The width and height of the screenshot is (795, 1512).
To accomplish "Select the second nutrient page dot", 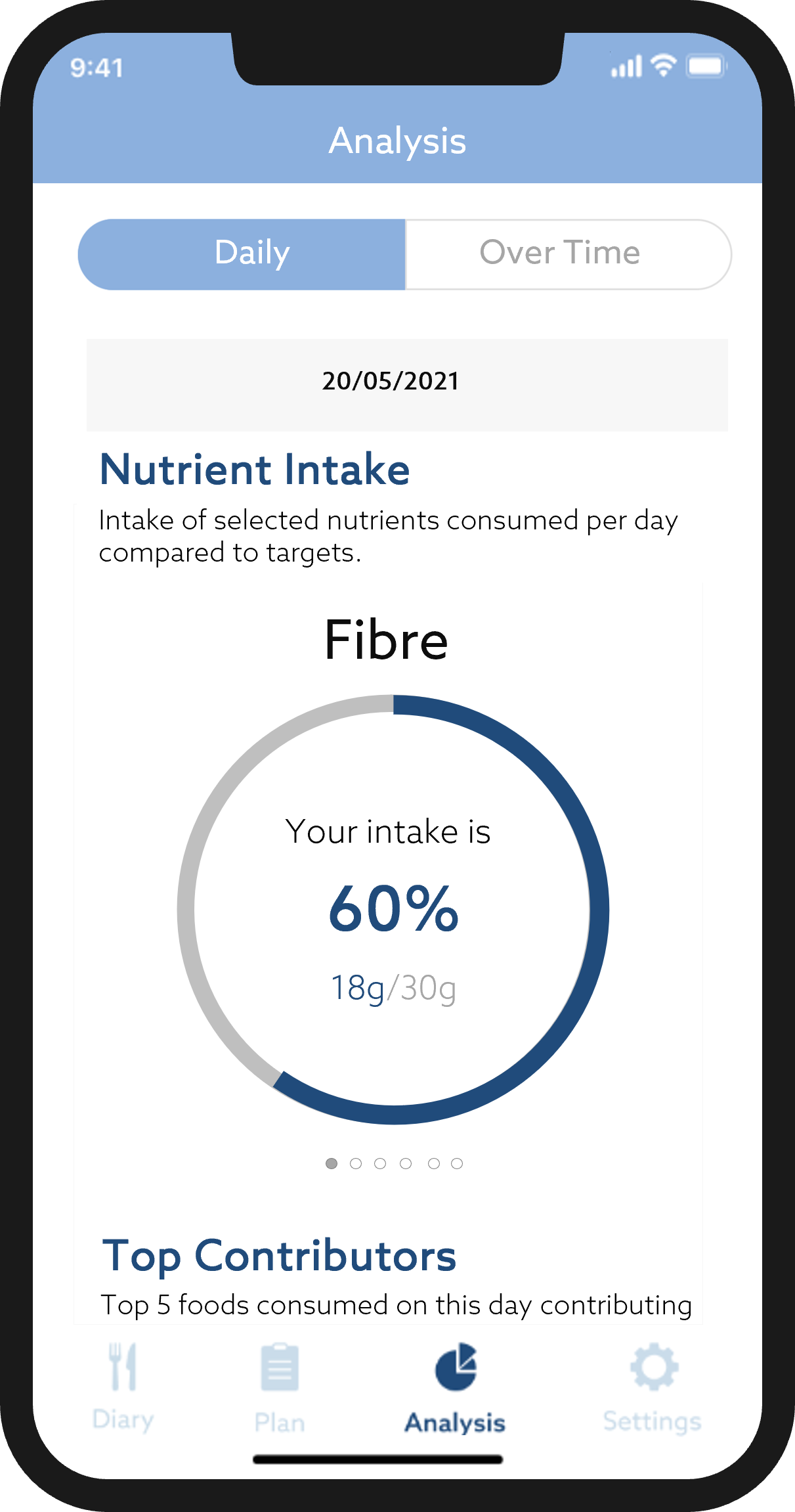I will click(356, 1164).
